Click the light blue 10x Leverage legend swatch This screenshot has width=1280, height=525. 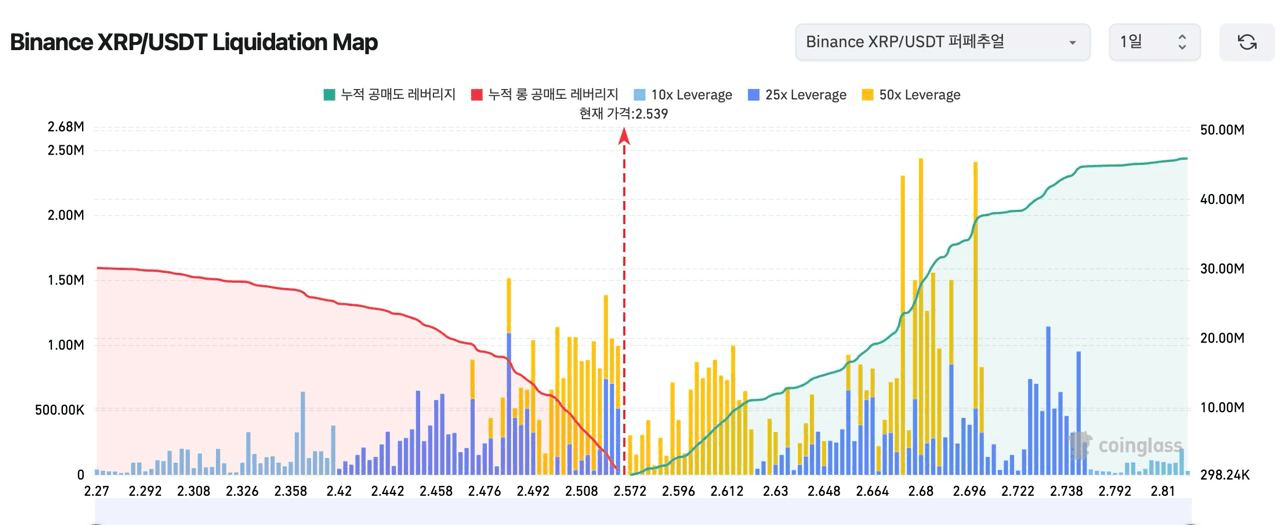(640, 95)
